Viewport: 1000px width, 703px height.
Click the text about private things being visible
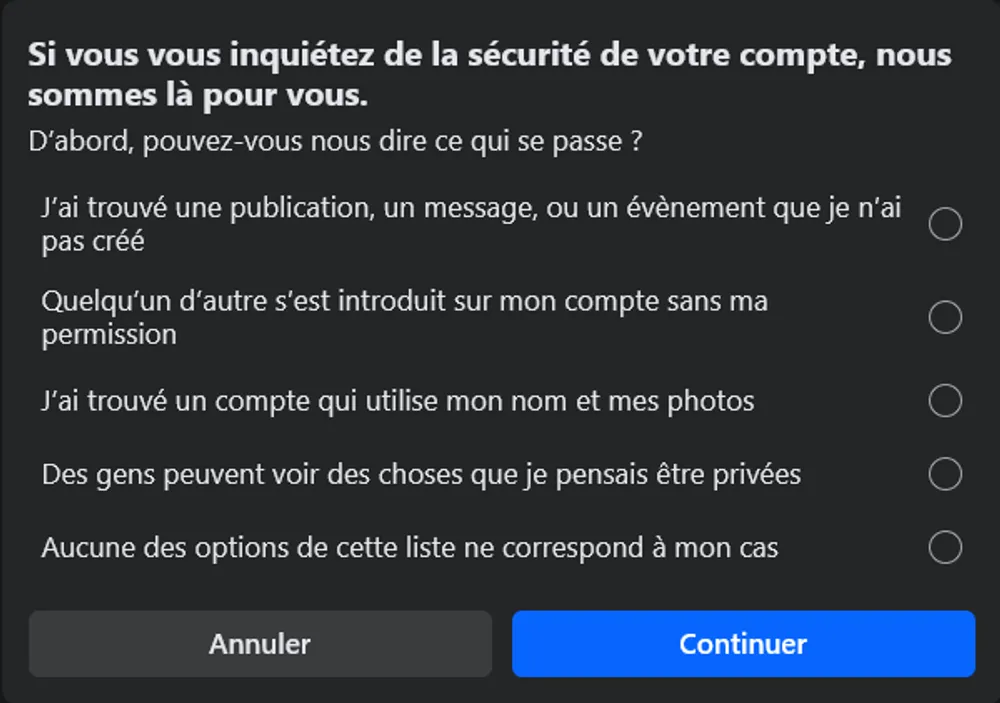pyautogui.click(x=420, y=475)
